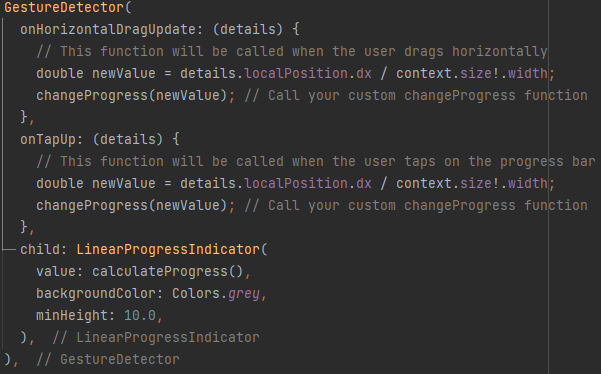Click the GestureDetector widget name

[64, 7]
